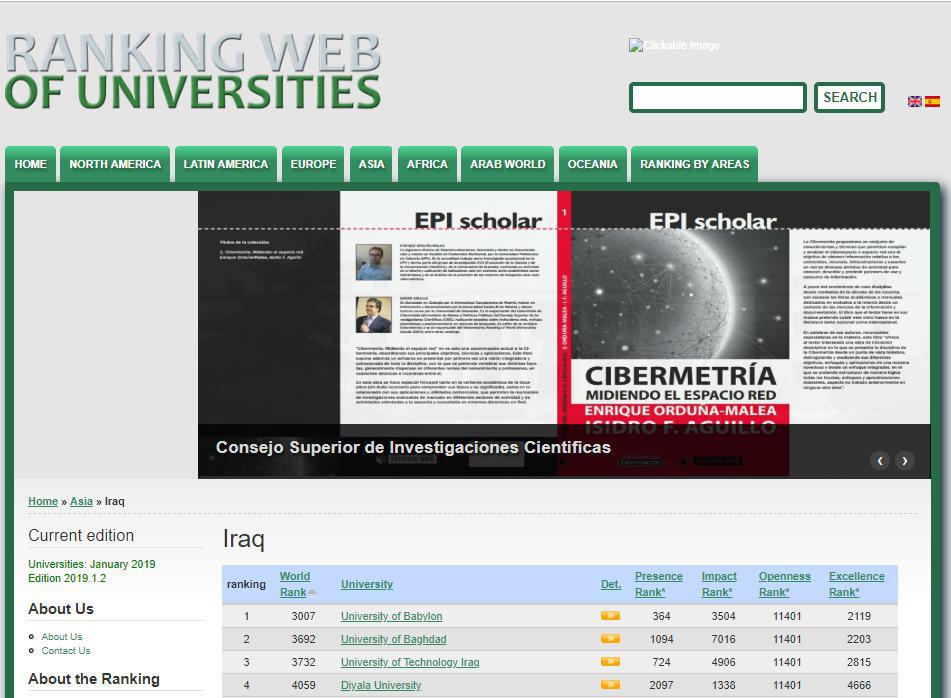This screenshot has height=698, width=951.
Task: Advance the banner with the right carousel arrow
Action: coord(904,460)
